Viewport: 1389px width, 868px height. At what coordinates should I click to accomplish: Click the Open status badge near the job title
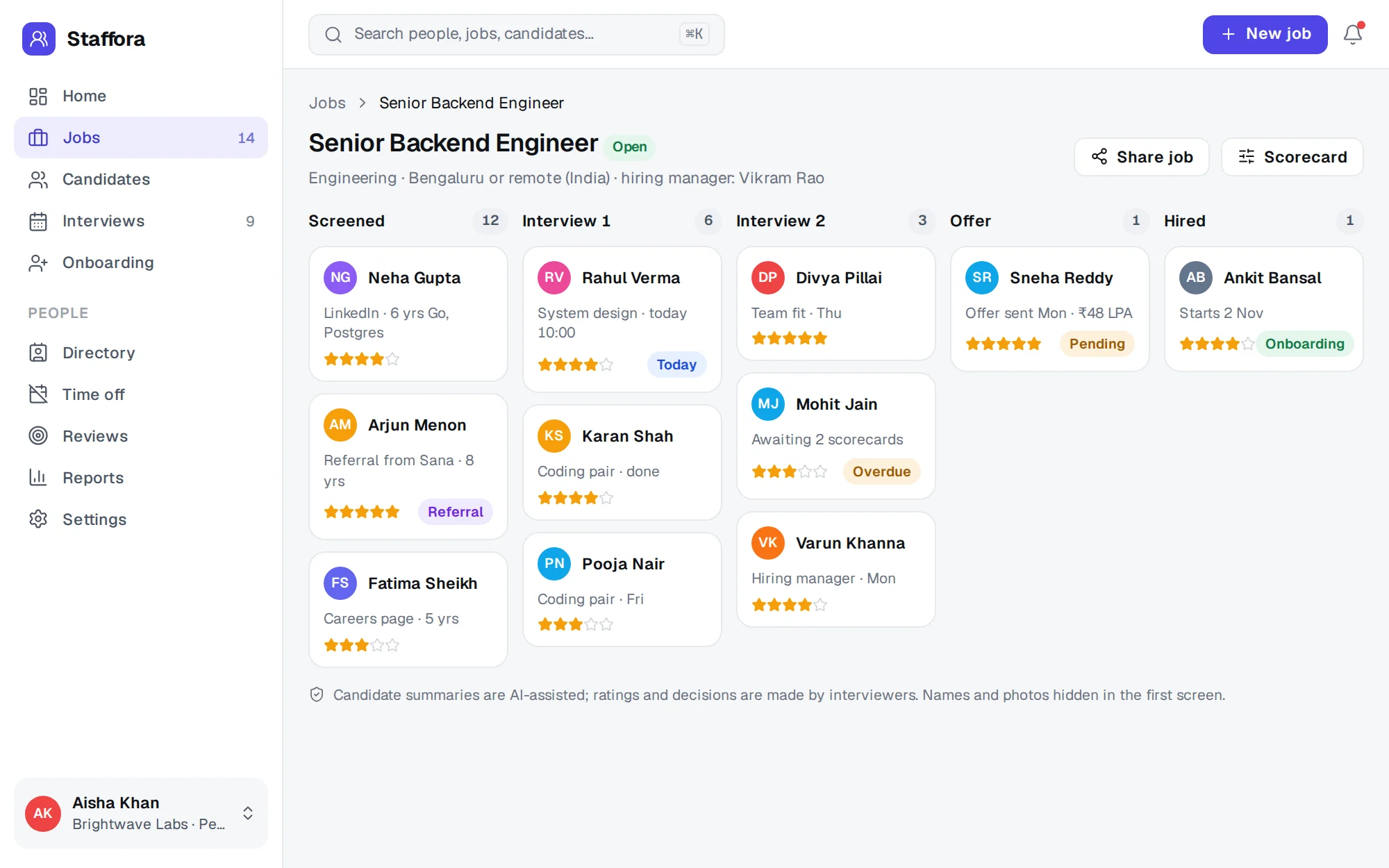pos(629,147)
